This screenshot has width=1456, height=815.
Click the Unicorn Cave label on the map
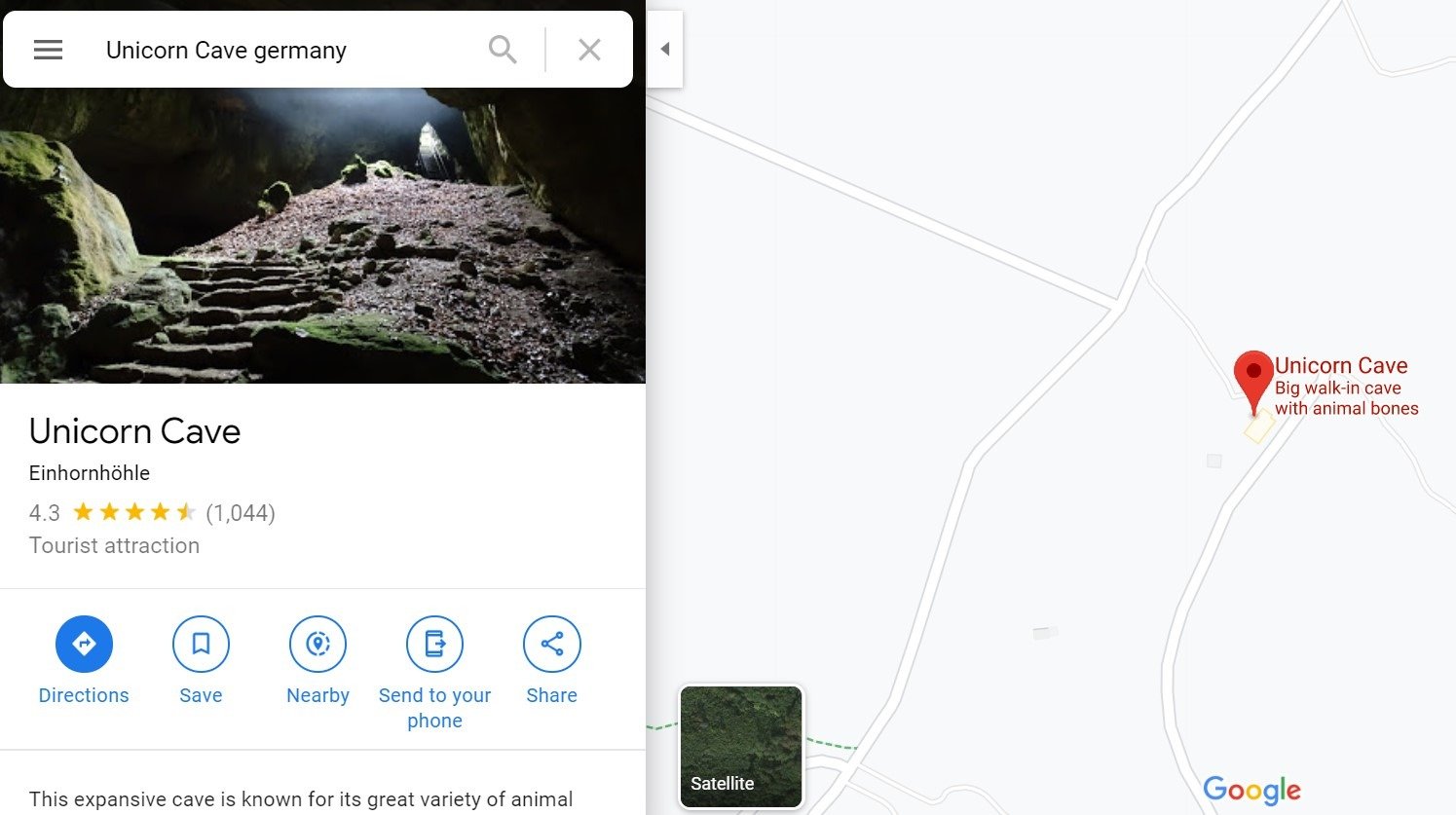click(1341, 366)
